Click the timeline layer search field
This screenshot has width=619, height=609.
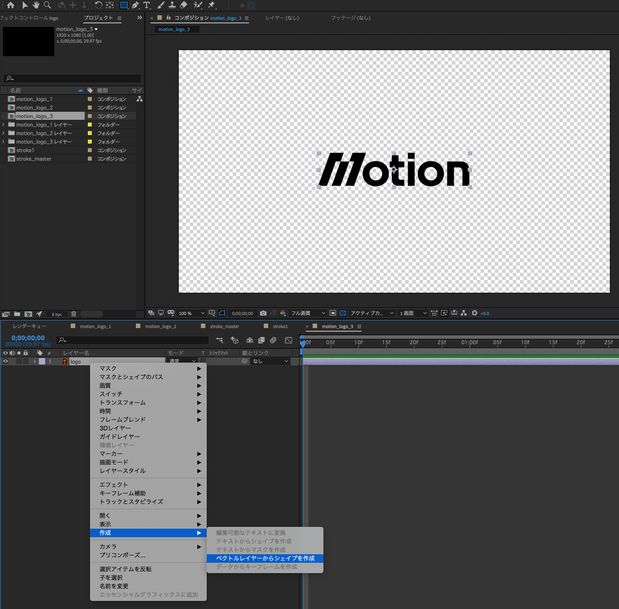click(132, 340)
